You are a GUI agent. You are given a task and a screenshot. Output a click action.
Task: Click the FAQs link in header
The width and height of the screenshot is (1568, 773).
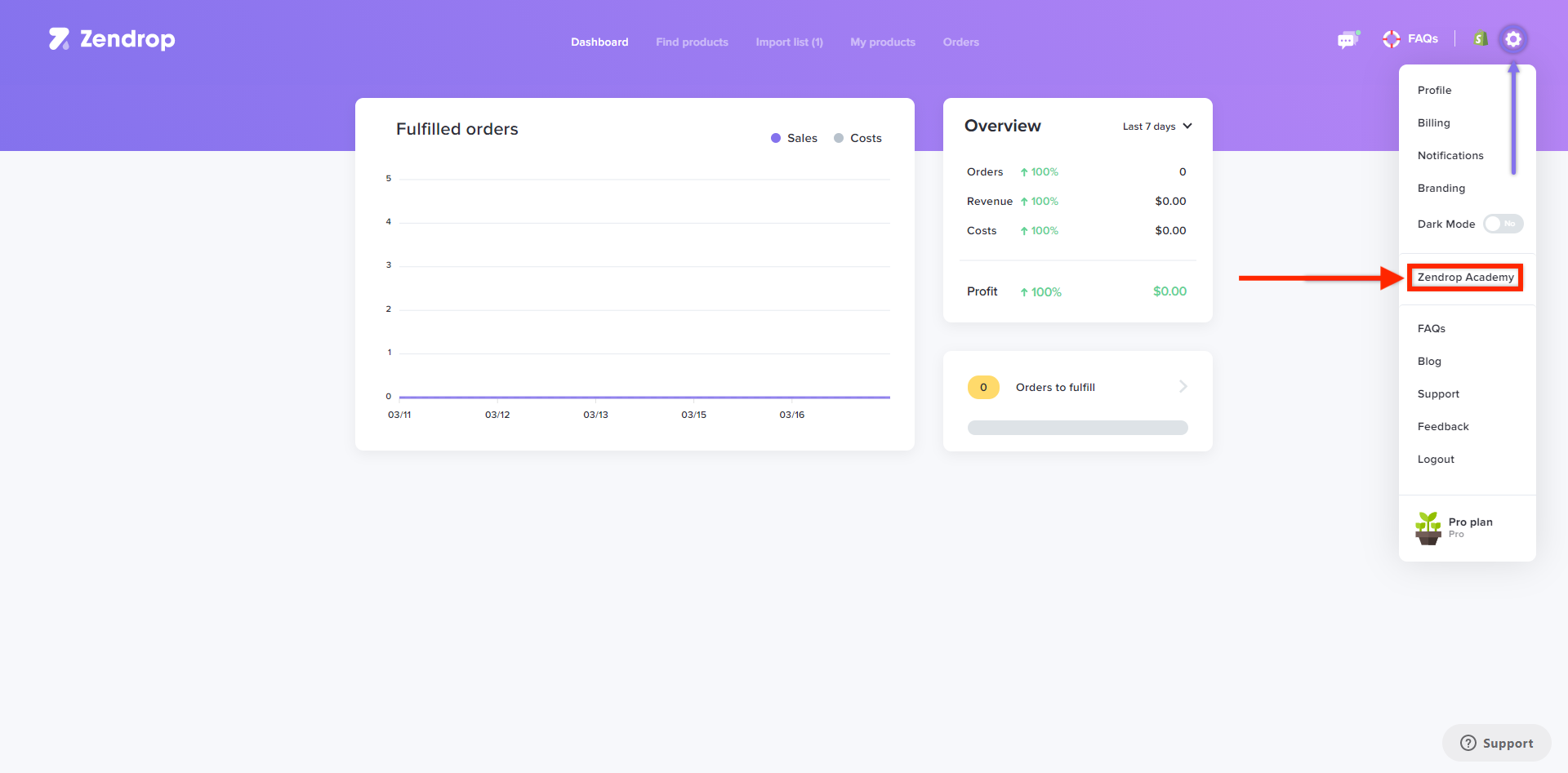tap(1423, 38)
